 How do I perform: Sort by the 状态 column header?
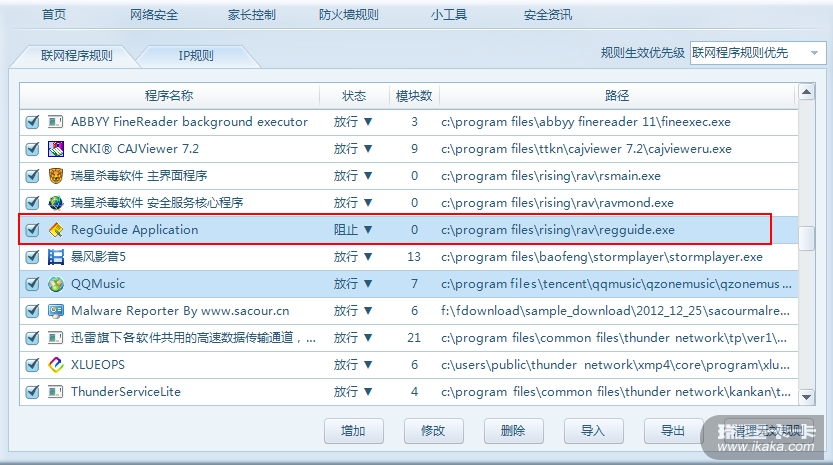point(354,96)
